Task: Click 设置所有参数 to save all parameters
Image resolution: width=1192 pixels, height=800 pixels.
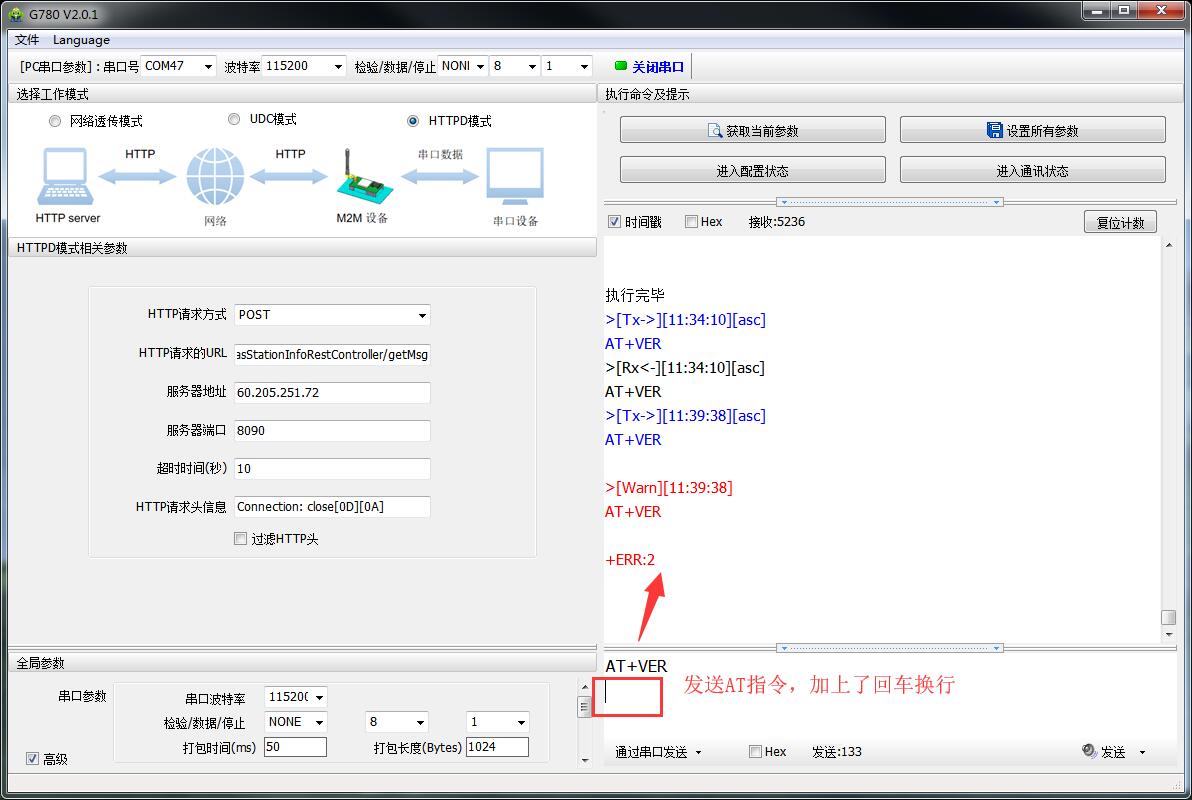Action: coord(1032,131)
